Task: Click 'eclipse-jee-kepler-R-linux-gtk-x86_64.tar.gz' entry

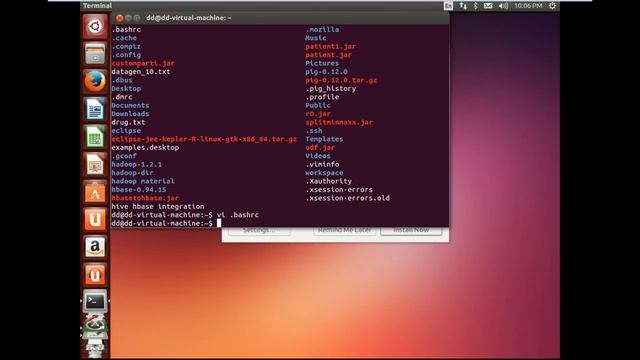Action: click(x=204, y=139)
